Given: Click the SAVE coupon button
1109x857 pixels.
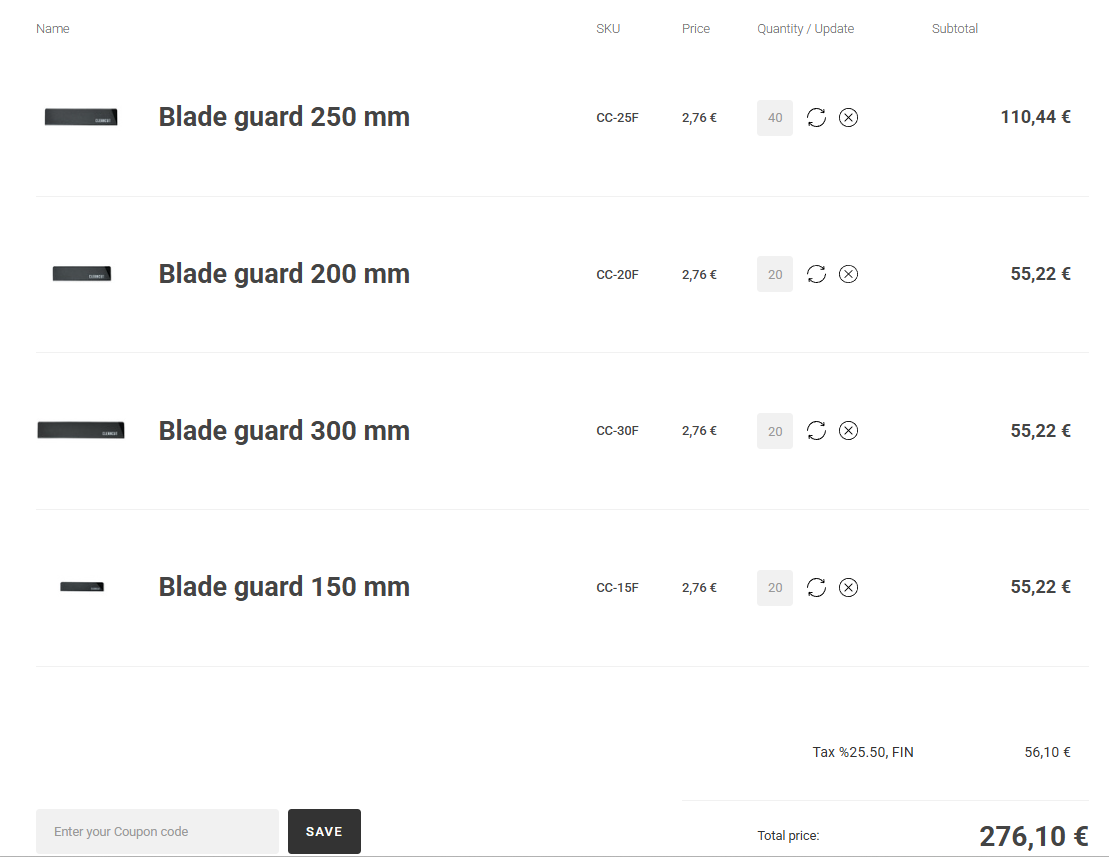Looking at the screenshot, I should point(324,831).
